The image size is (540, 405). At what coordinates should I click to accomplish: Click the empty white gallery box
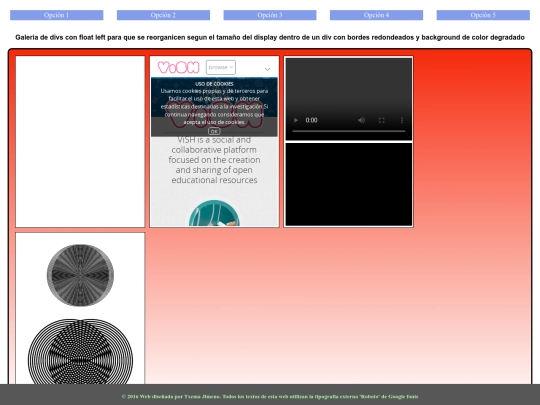80,142
